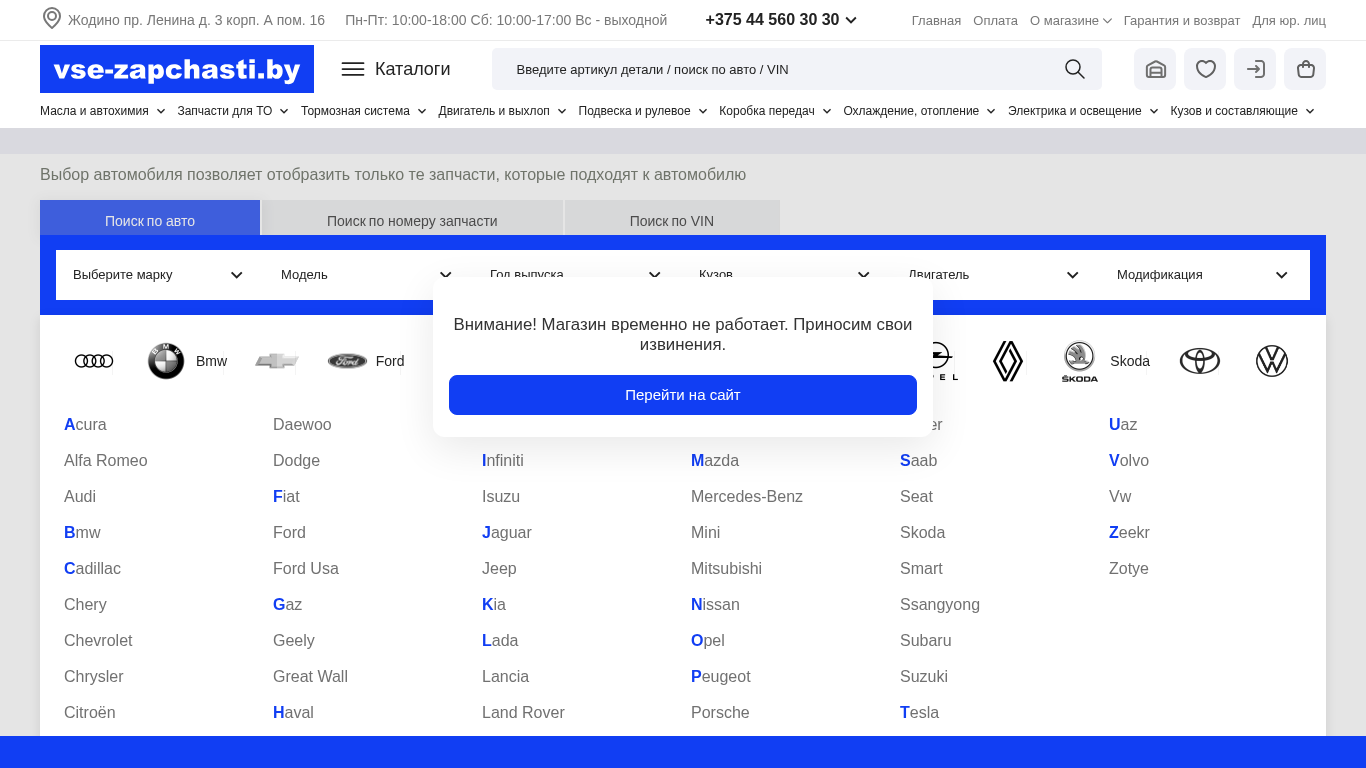Screen dimensions: 1366x768
Task: Choose Haval brand link
Action: point(293,713)
